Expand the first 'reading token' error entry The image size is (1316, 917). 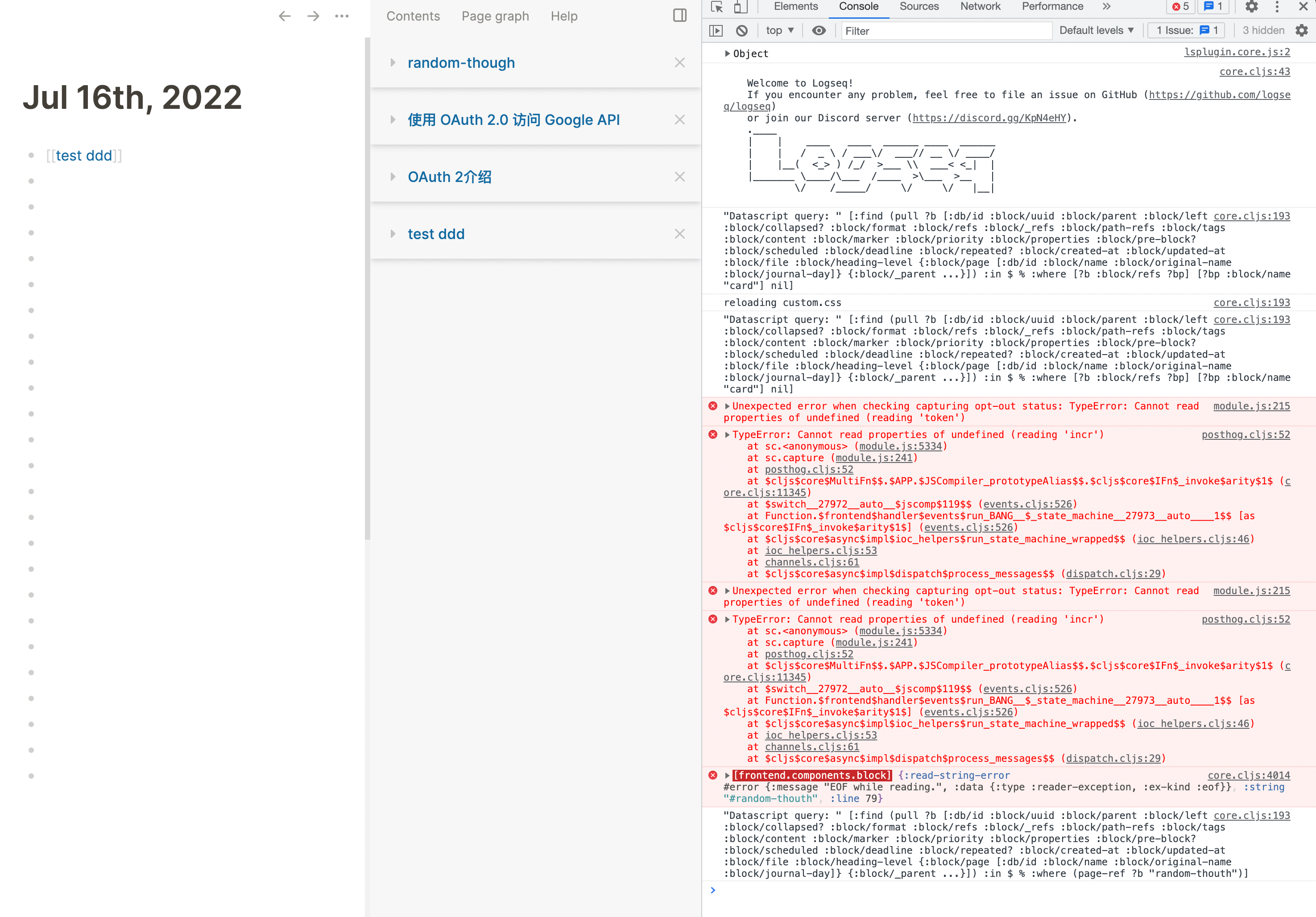727,406
